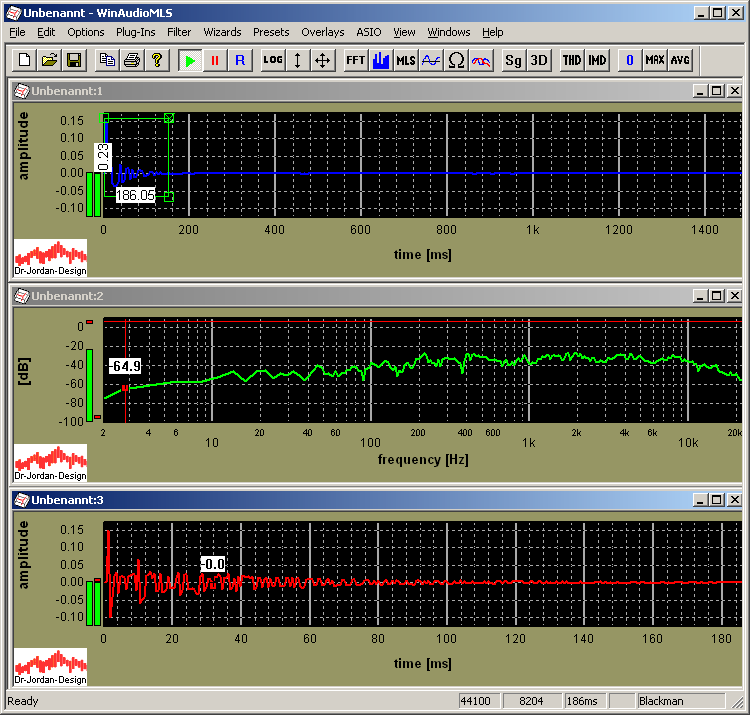Screen dimensions: 750x715
Task: Click the red -64.9 cursor marker on spectrum
Action: pos(125,388)
